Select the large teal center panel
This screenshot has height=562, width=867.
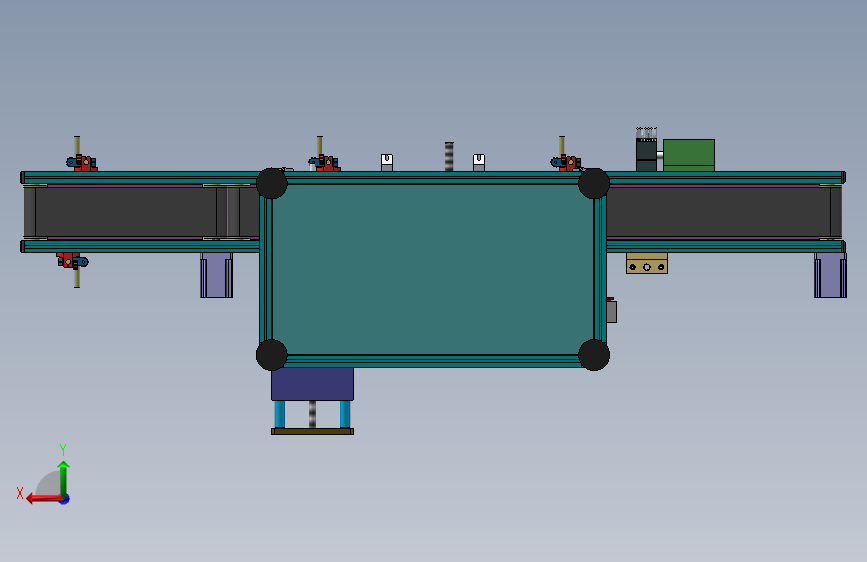[x=433, y=269]
